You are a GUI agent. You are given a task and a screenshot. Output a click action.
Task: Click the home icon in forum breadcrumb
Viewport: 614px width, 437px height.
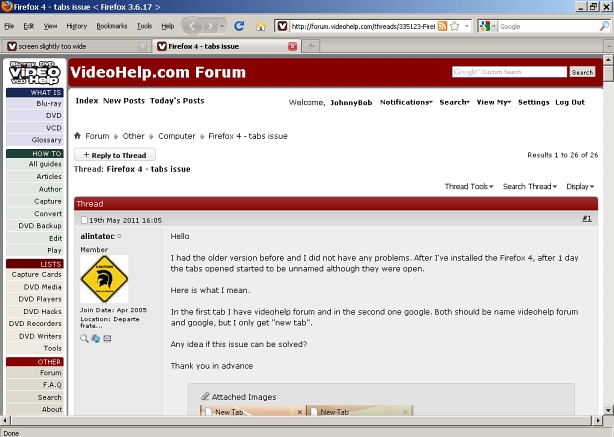point(78,135)
